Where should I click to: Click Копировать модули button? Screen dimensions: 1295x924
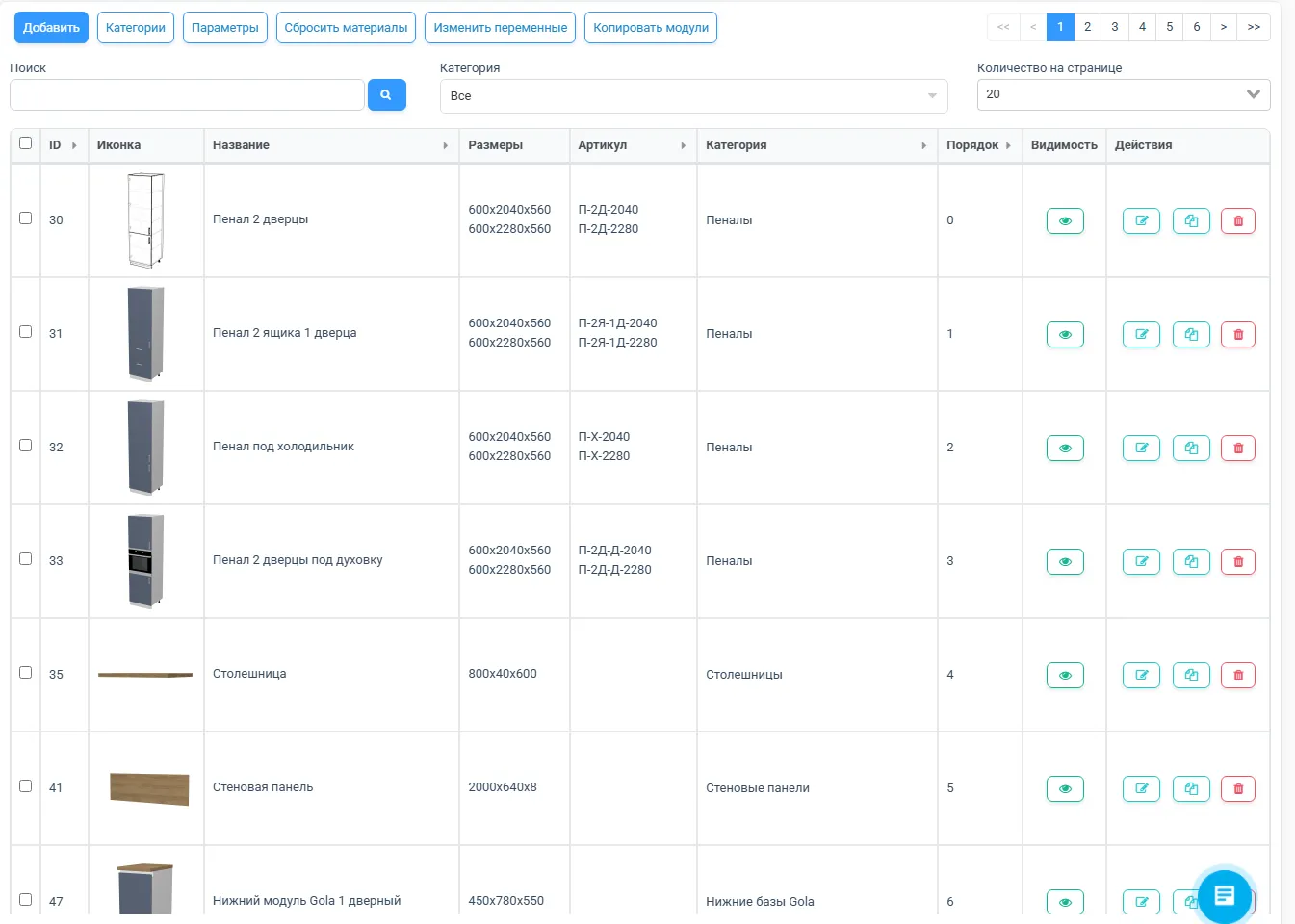(x=651, y=28)
